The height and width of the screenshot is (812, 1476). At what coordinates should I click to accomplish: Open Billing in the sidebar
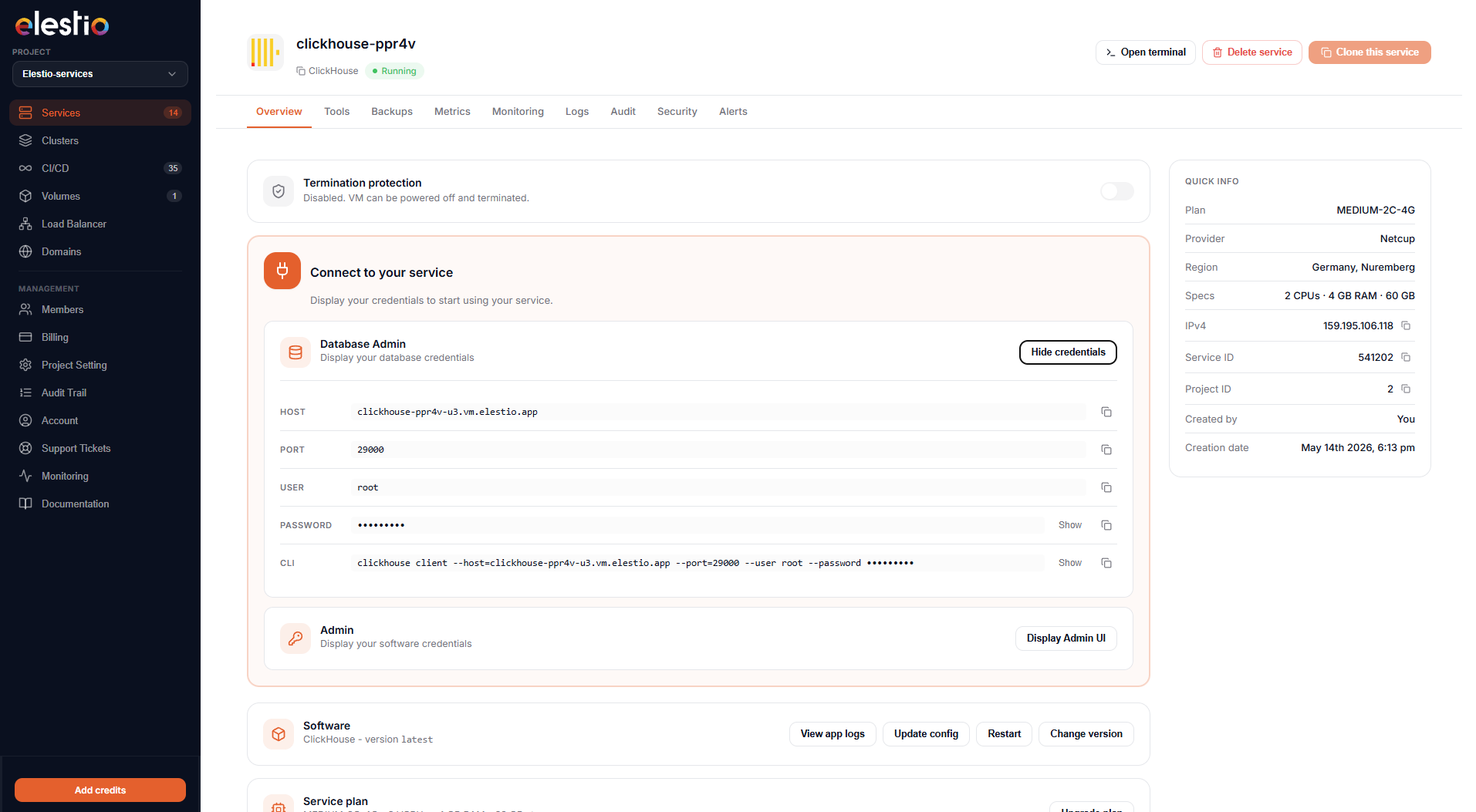point(100,337)
